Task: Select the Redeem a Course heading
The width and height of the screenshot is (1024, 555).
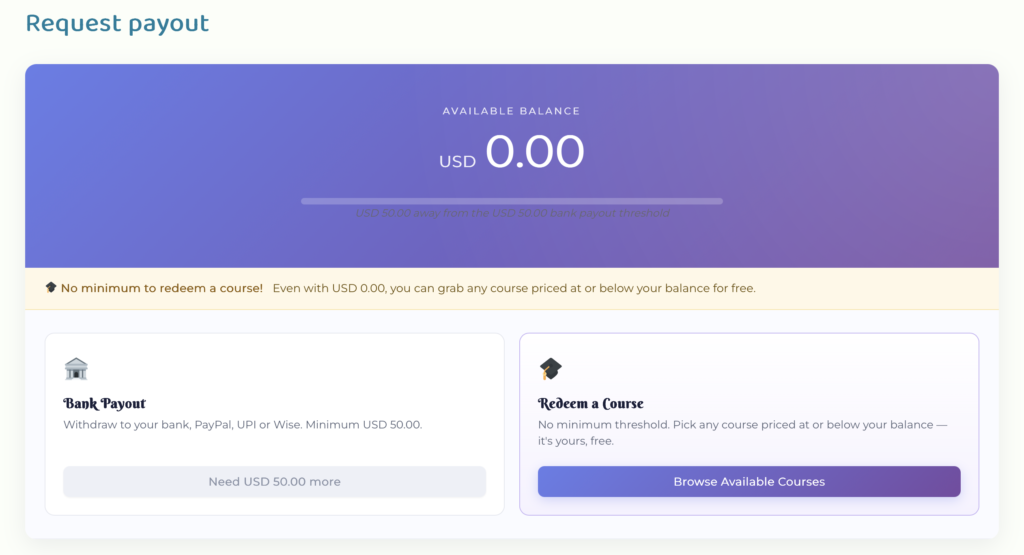Action: (590, 404)
